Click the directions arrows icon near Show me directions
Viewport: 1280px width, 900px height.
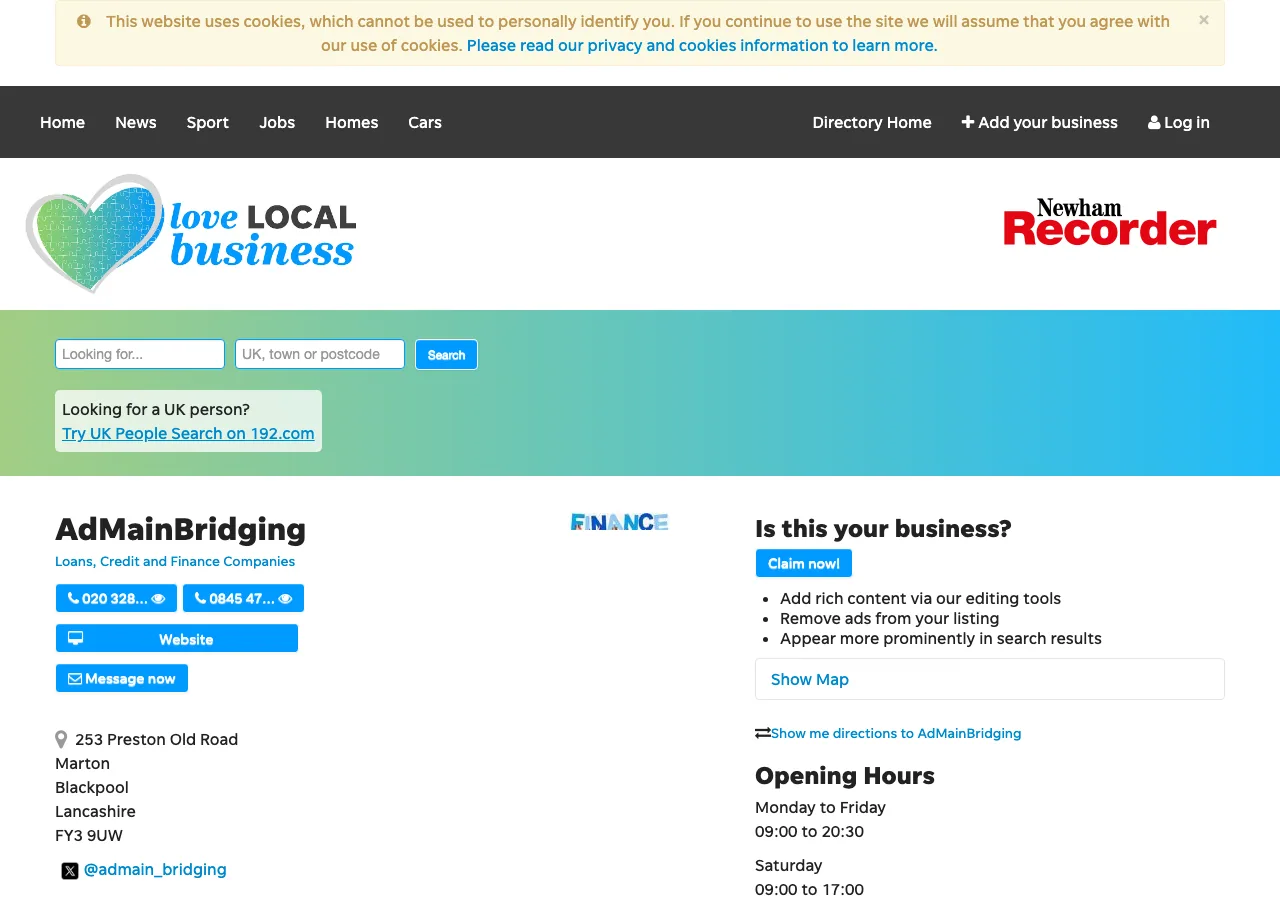pos(762,733)
